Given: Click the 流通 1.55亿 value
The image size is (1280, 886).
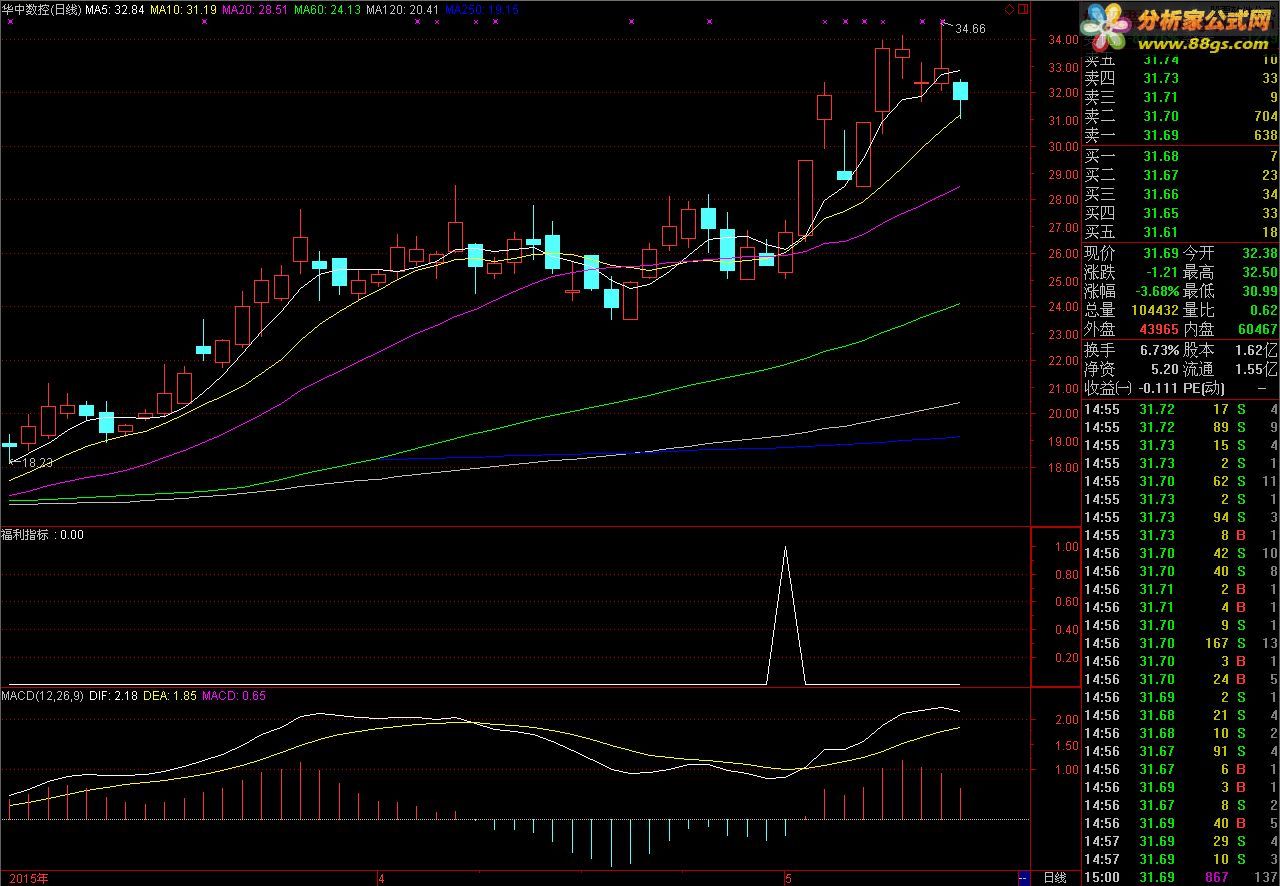Looking at the screenshot, I should 1256,369.
